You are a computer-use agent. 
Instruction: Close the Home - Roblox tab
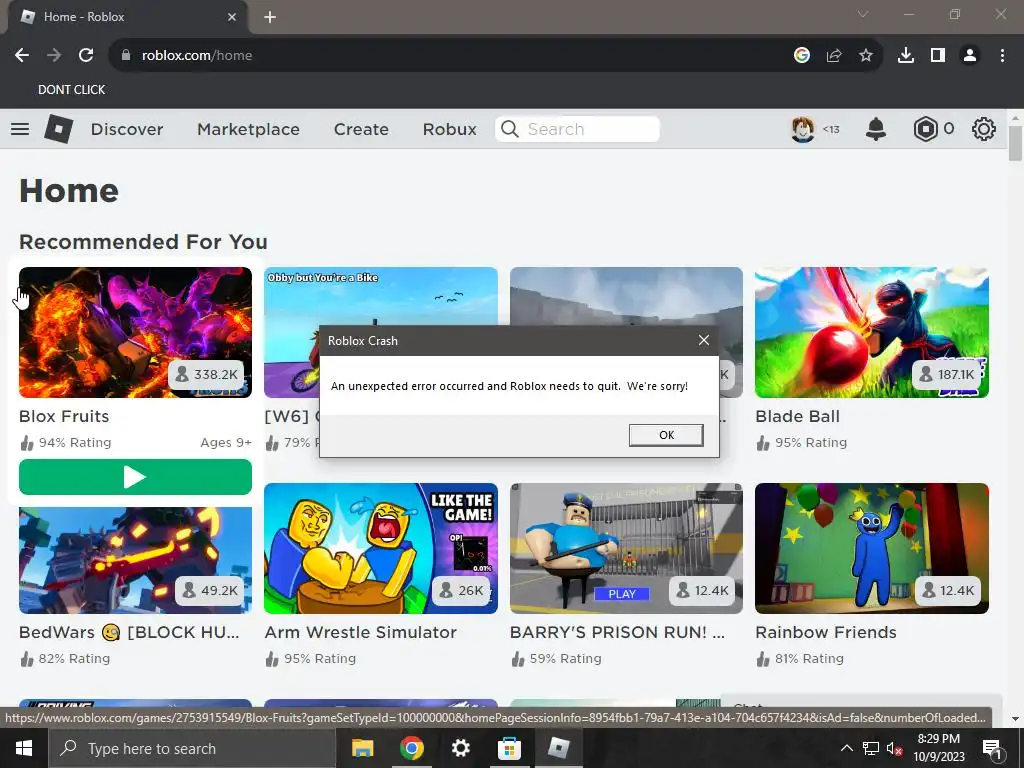coord(232,17)
